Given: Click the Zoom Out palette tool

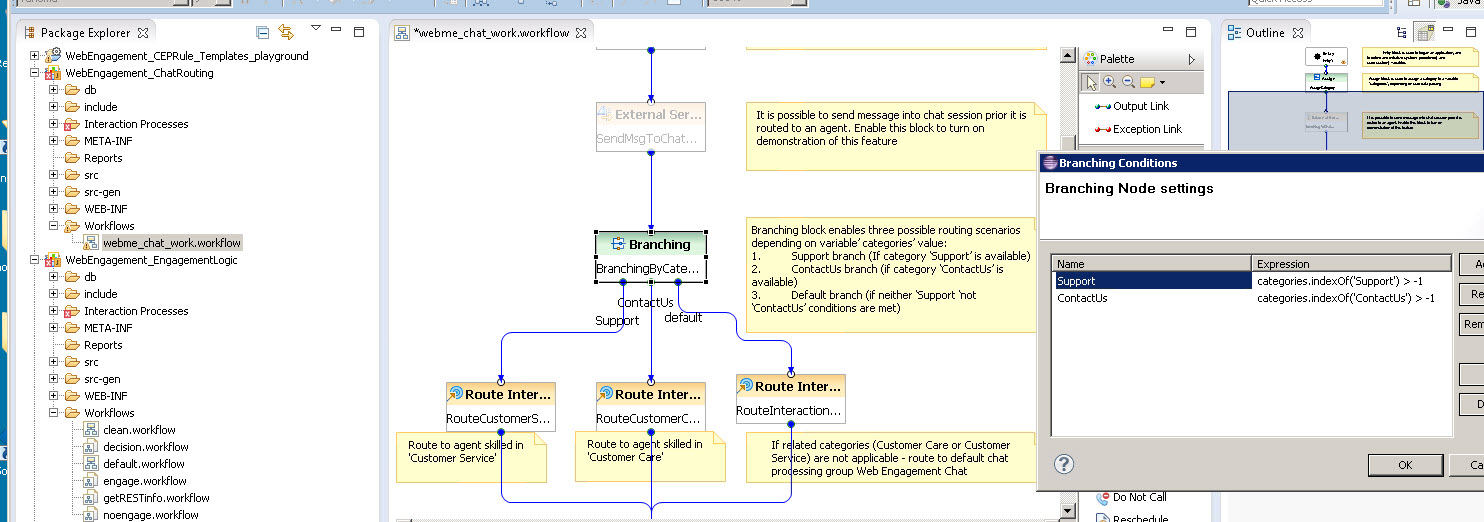Looking at the screenshot, I should pos(1128,82).
